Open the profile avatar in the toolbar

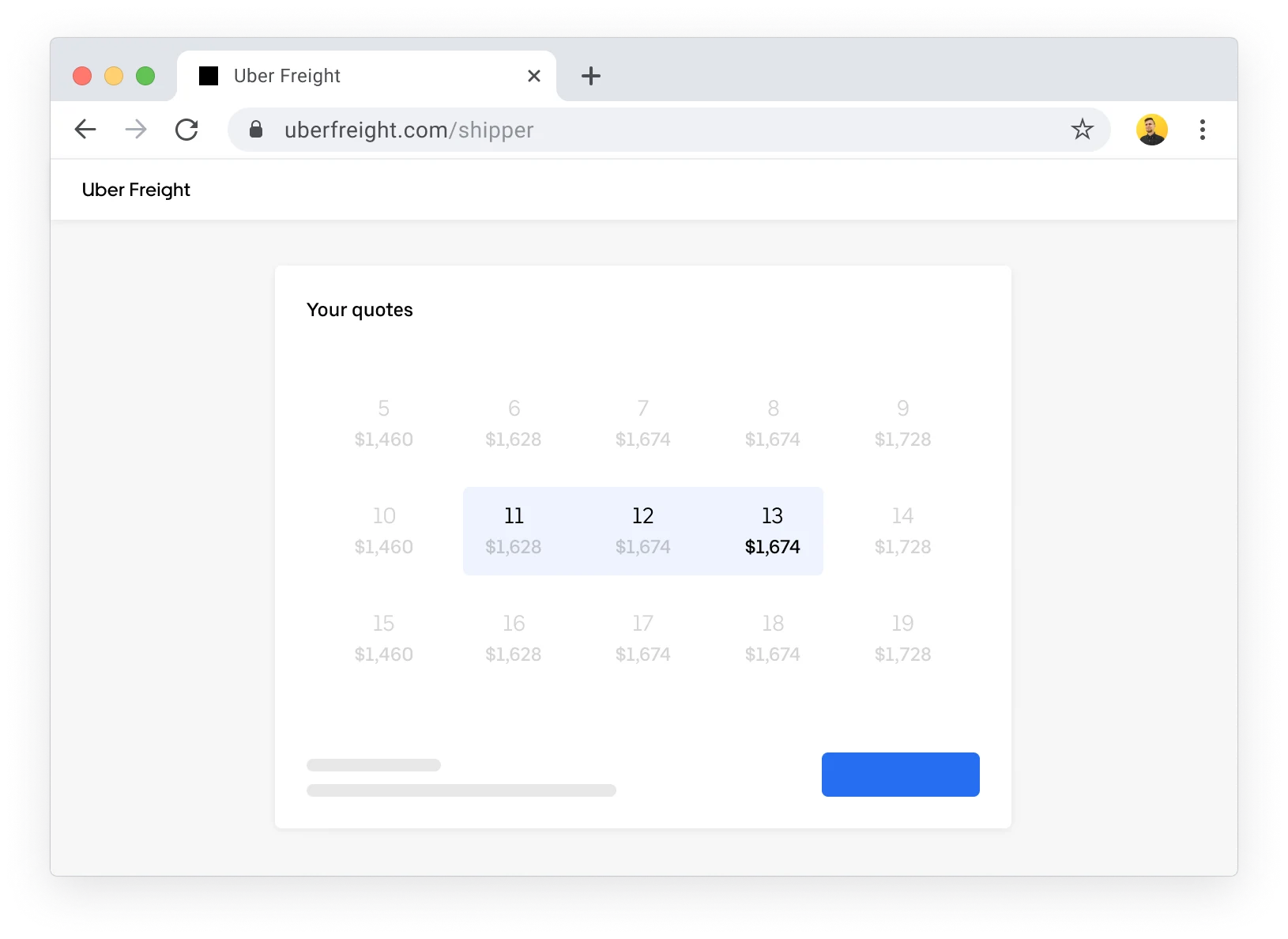pyautogui.click(x=1152, y=130)
